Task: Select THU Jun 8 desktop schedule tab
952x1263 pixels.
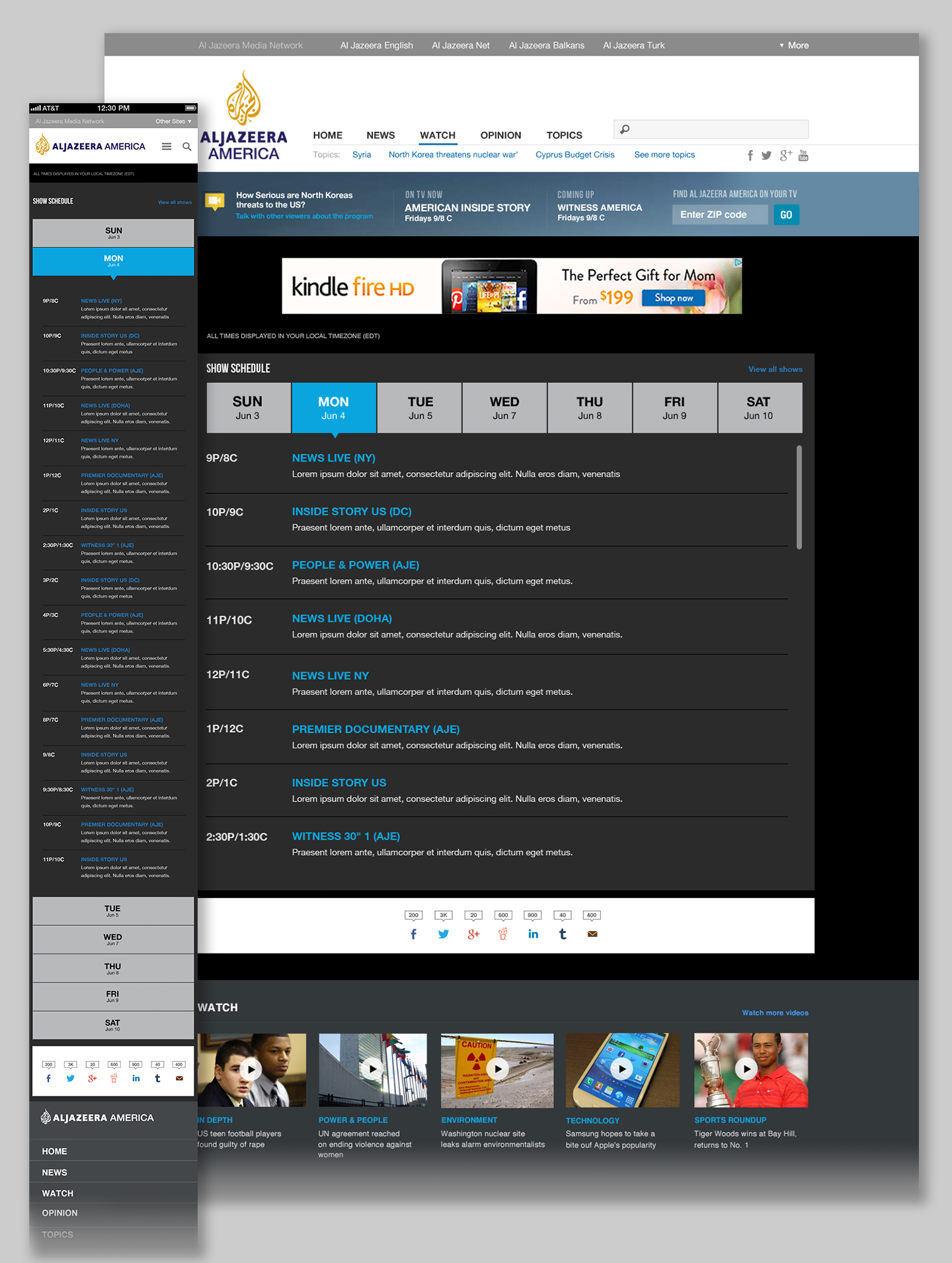Action: click(x=590, y=408)
